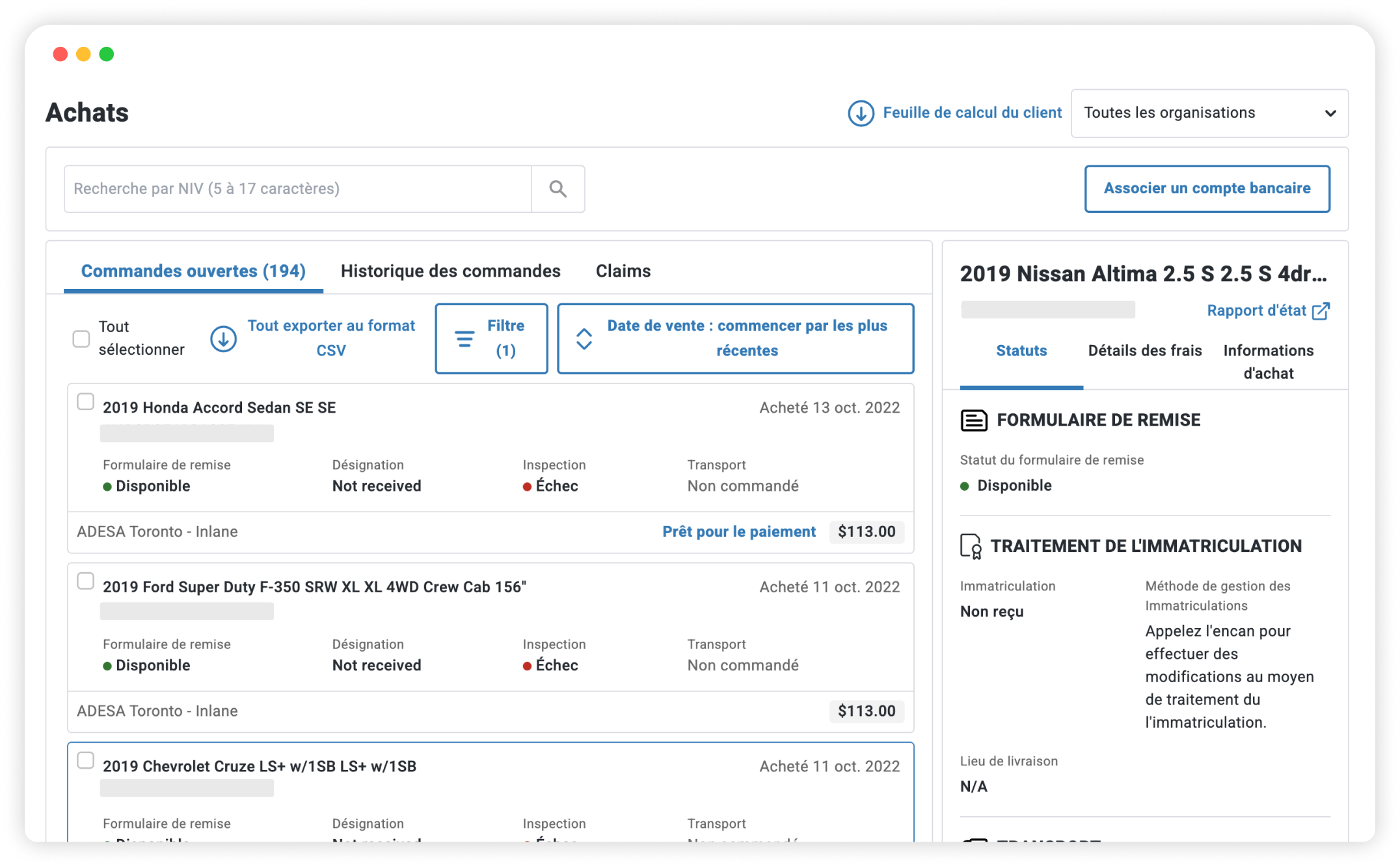Open Feuille de calcul du client link
Image resolution: width=1400 pixels, height=867 pixels.
pos(972,113)
